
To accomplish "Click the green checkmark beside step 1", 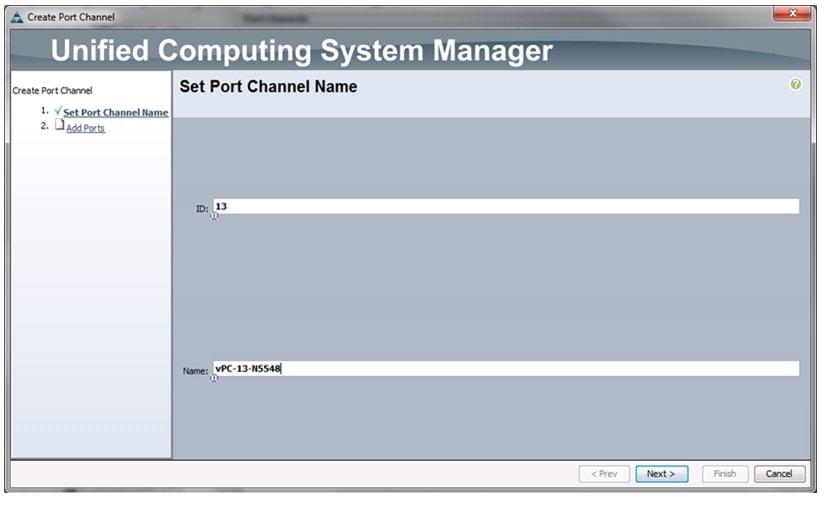I will [58, 111].
